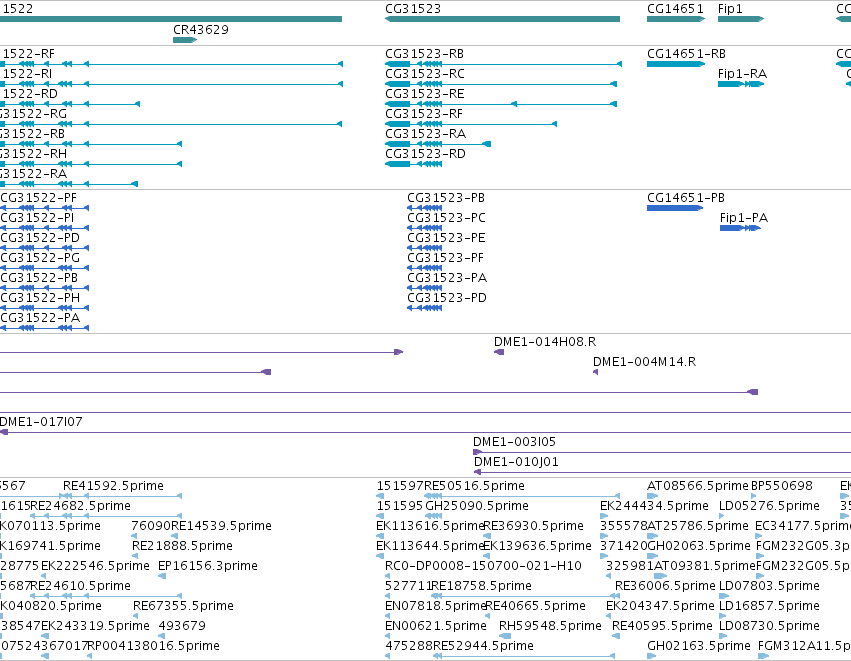
Task: Click the CR43629 gene label
Action: [201, 30]
